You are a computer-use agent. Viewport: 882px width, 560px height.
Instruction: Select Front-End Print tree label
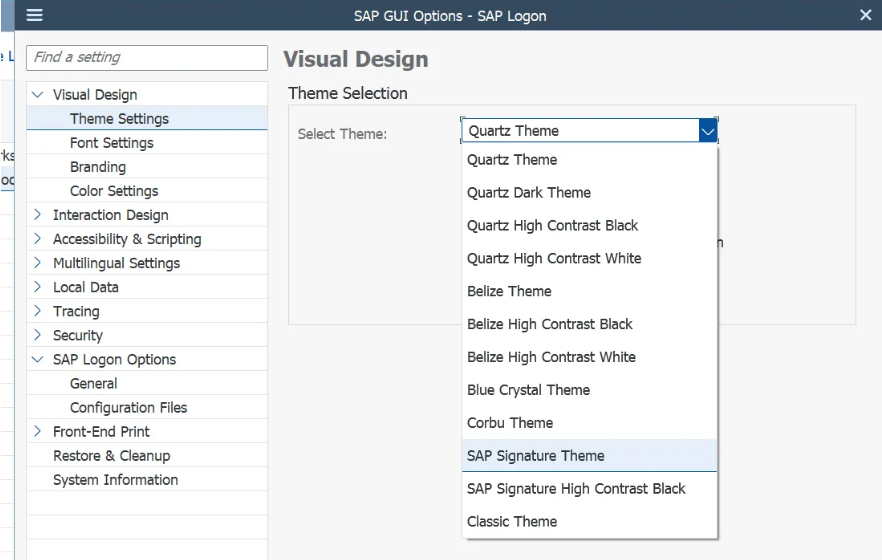coord(101,431)
